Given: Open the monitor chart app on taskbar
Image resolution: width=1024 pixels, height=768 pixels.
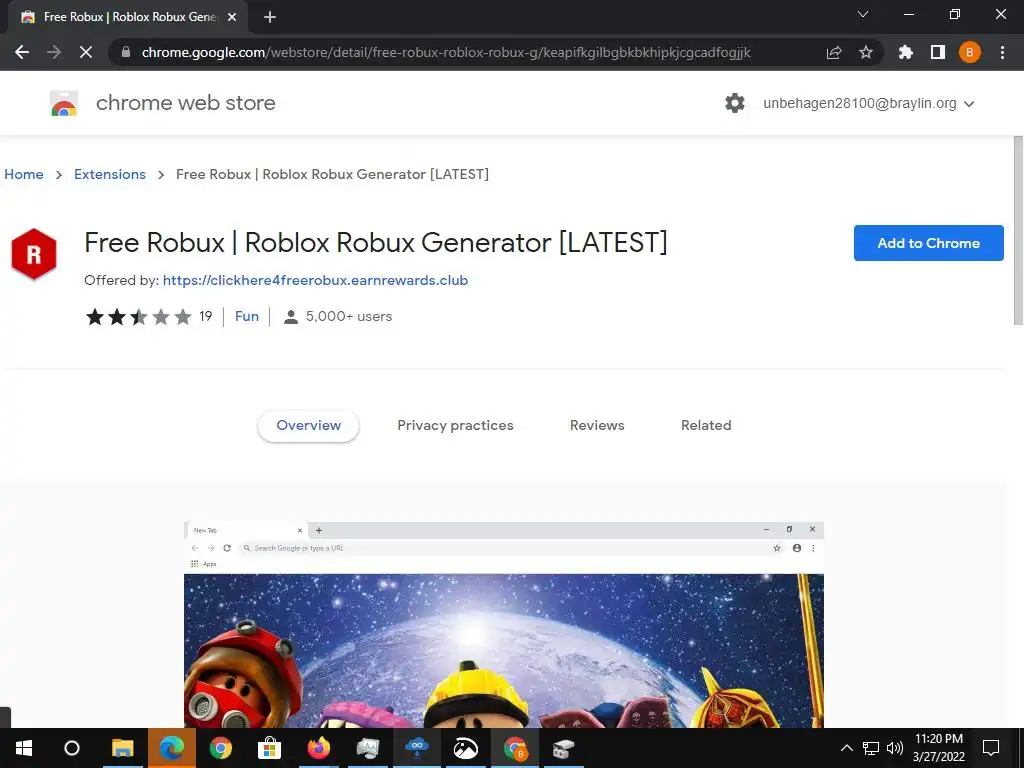Looking at the screenshot, I should (368, 748).
